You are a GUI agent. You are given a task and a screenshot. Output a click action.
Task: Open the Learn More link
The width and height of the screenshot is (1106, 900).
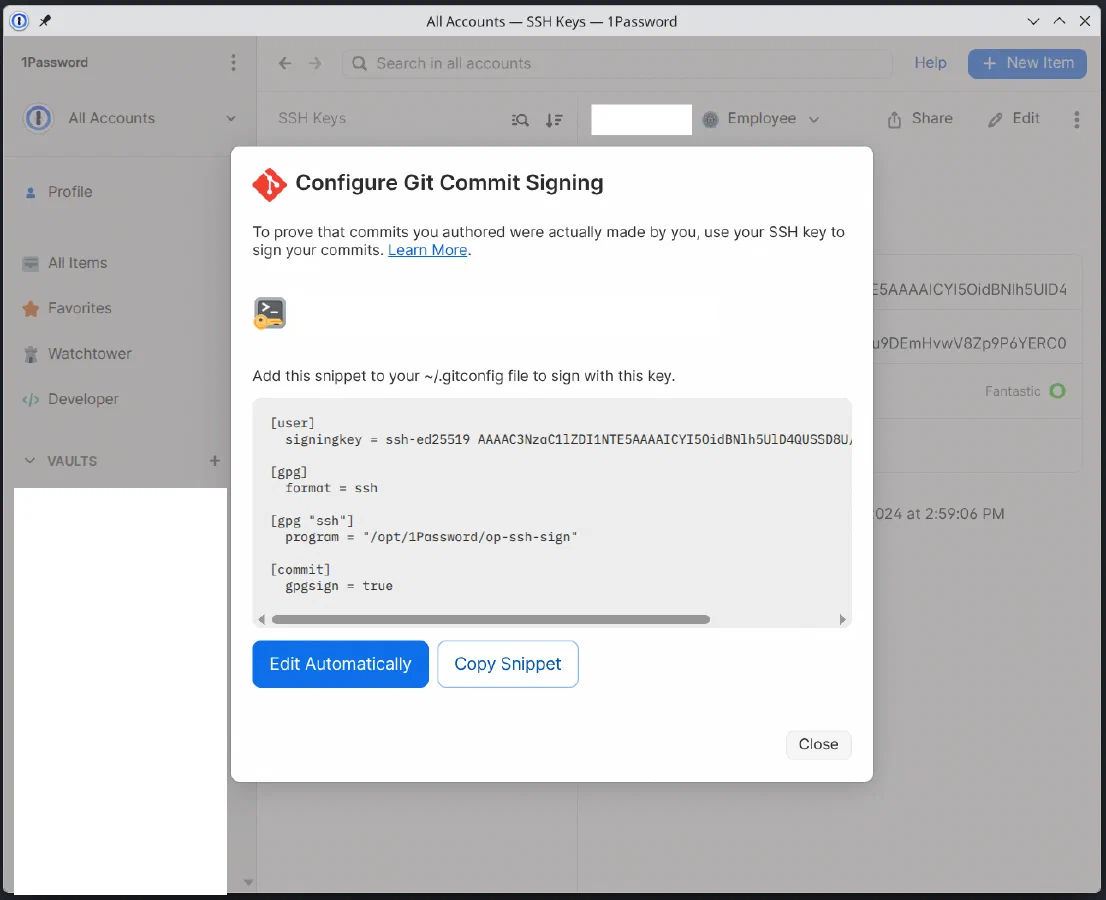click(427, 250)
